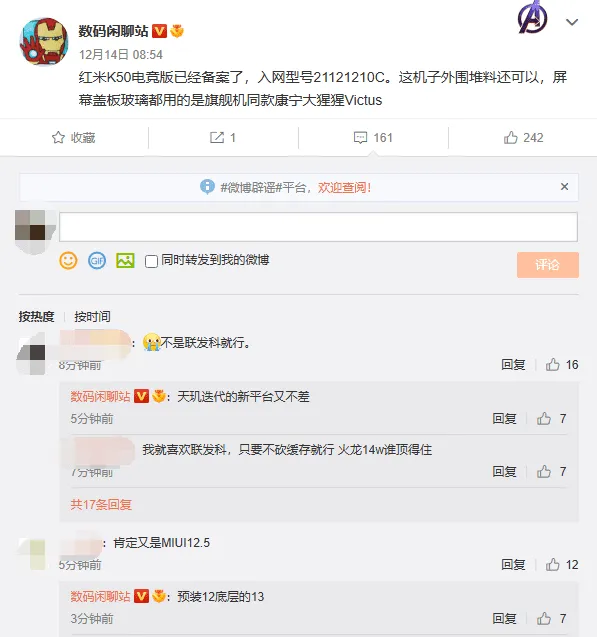The width and height of the screenshot is (597, 637).
Task: Open the emoji picker smiley icon
Action: 68,260
